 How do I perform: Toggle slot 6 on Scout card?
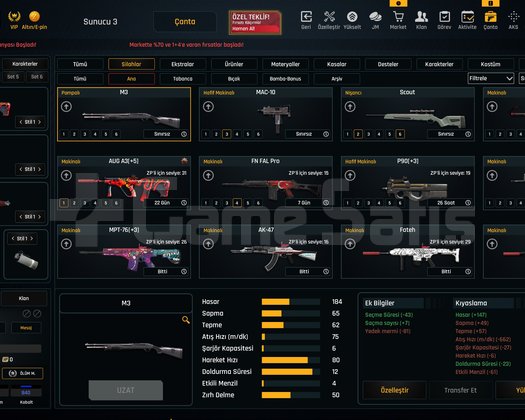[x=400, y=134]
